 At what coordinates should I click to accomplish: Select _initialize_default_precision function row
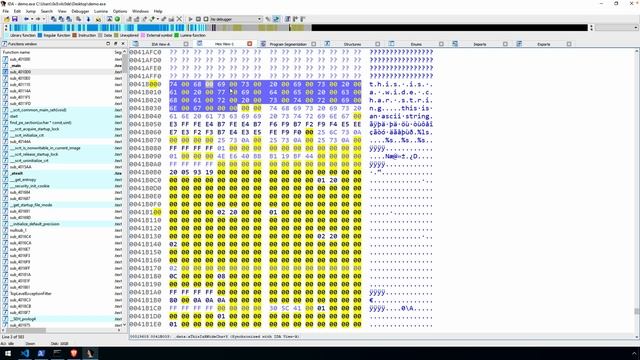pos(62,224)
